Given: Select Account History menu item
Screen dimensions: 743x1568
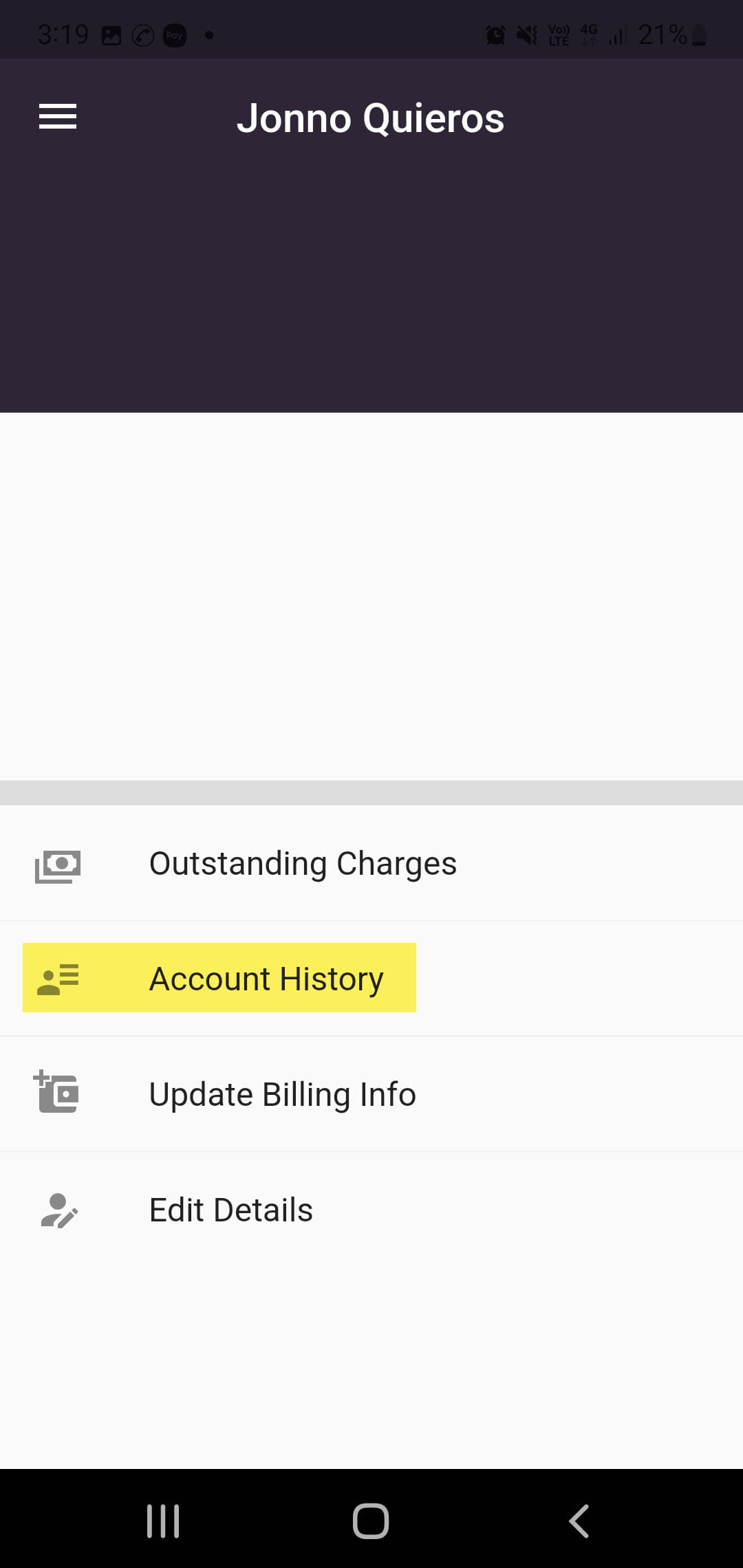Looking at the screenshot, I should [x=266, y=979].
